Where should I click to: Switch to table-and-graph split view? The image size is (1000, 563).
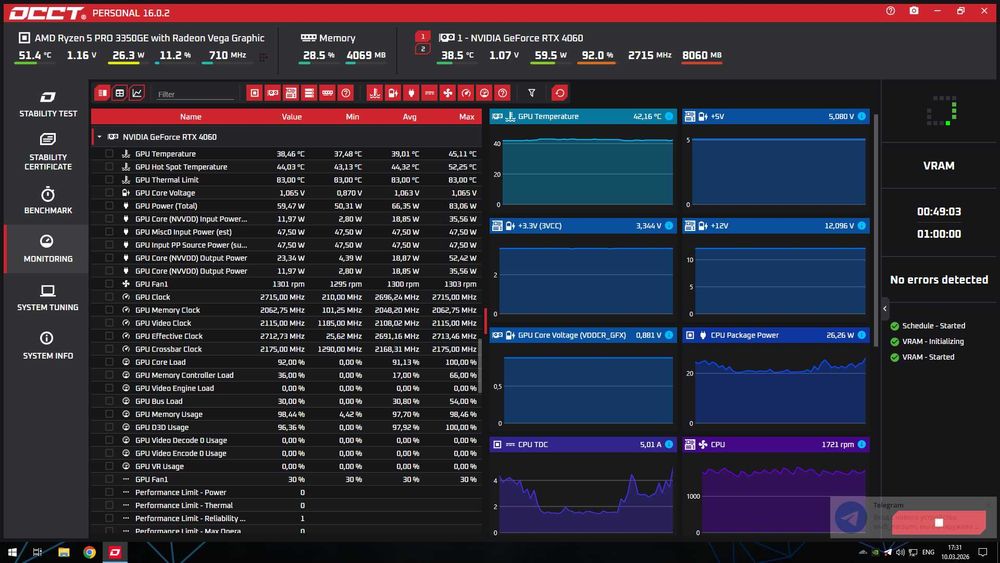coord(102,93)
